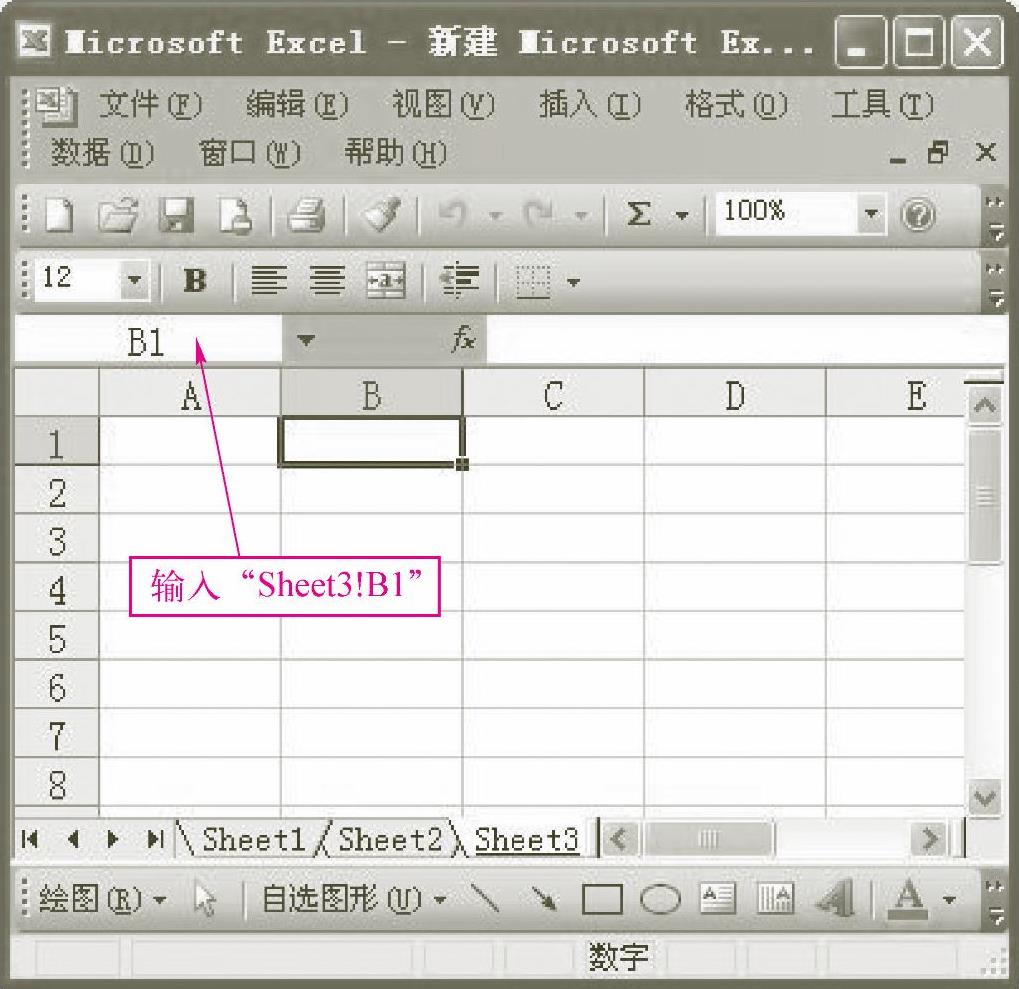Apply font color with the A icon
This screenshot has height=989, width=1019.
[908, 899]
